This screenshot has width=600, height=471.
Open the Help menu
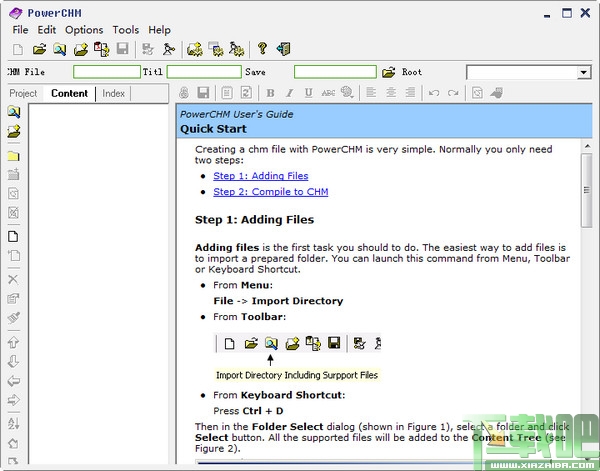pyautogui.click(x=160, y=30)
